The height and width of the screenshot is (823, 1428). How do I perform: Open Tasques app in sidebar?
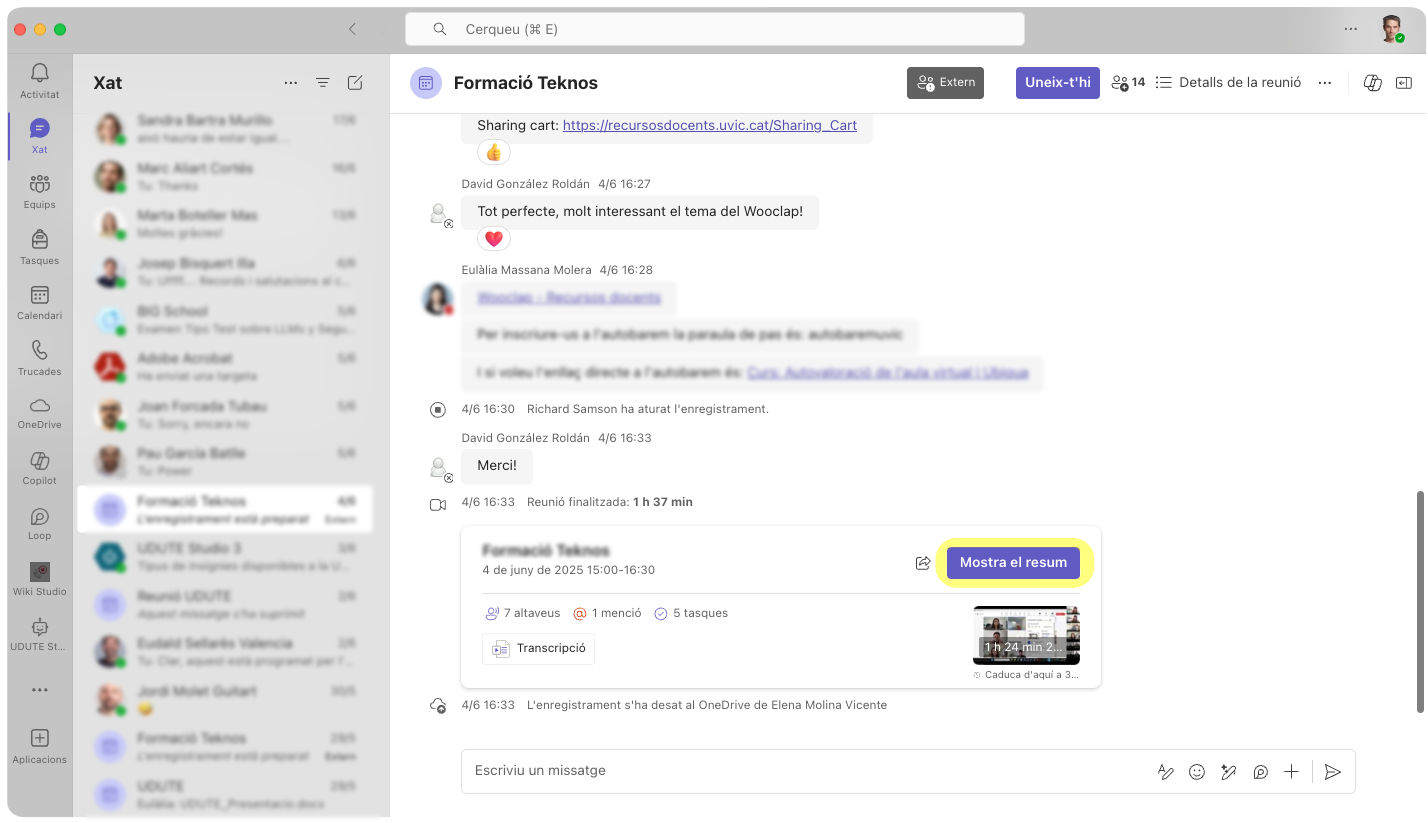coord(39,247)
